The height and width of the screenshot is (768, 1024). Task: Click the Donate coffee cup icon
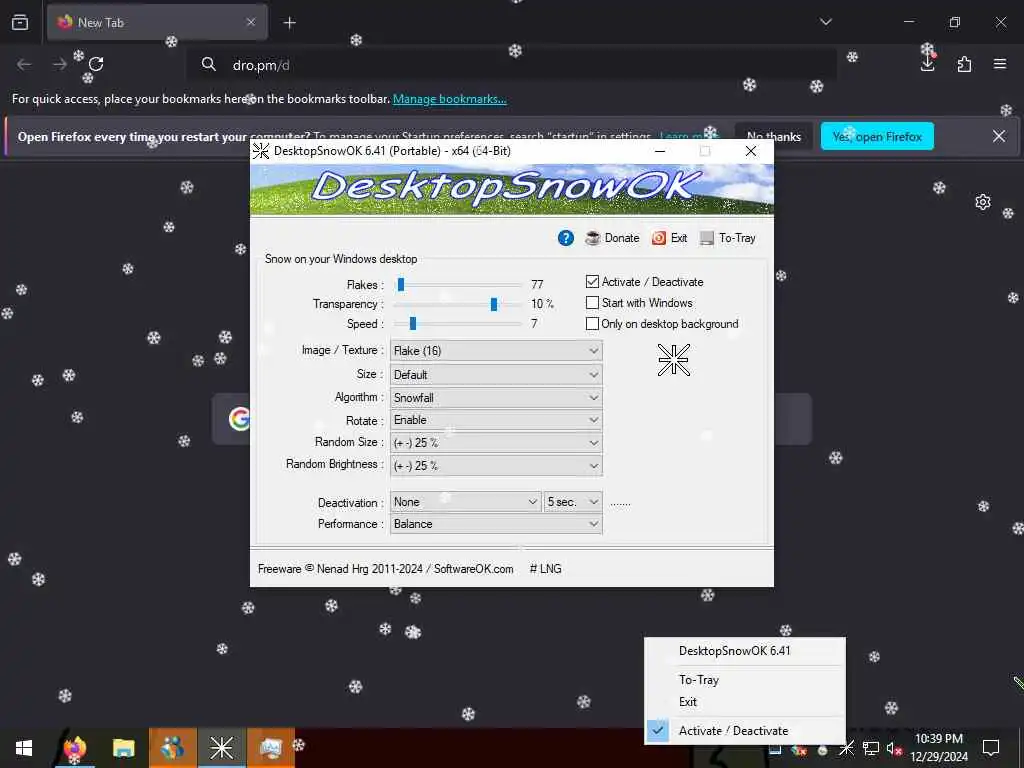[592, 238]
